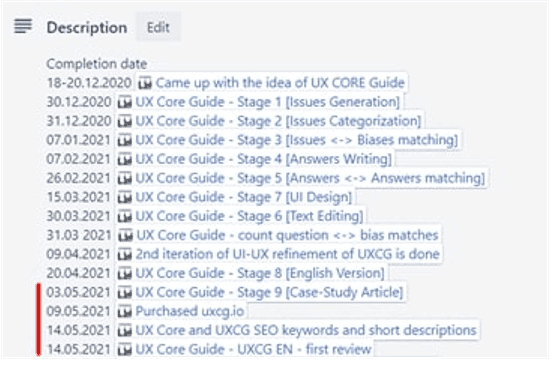Click the board icon on '2nd iteration' row

pyautogui.click(x=124, y=255)
